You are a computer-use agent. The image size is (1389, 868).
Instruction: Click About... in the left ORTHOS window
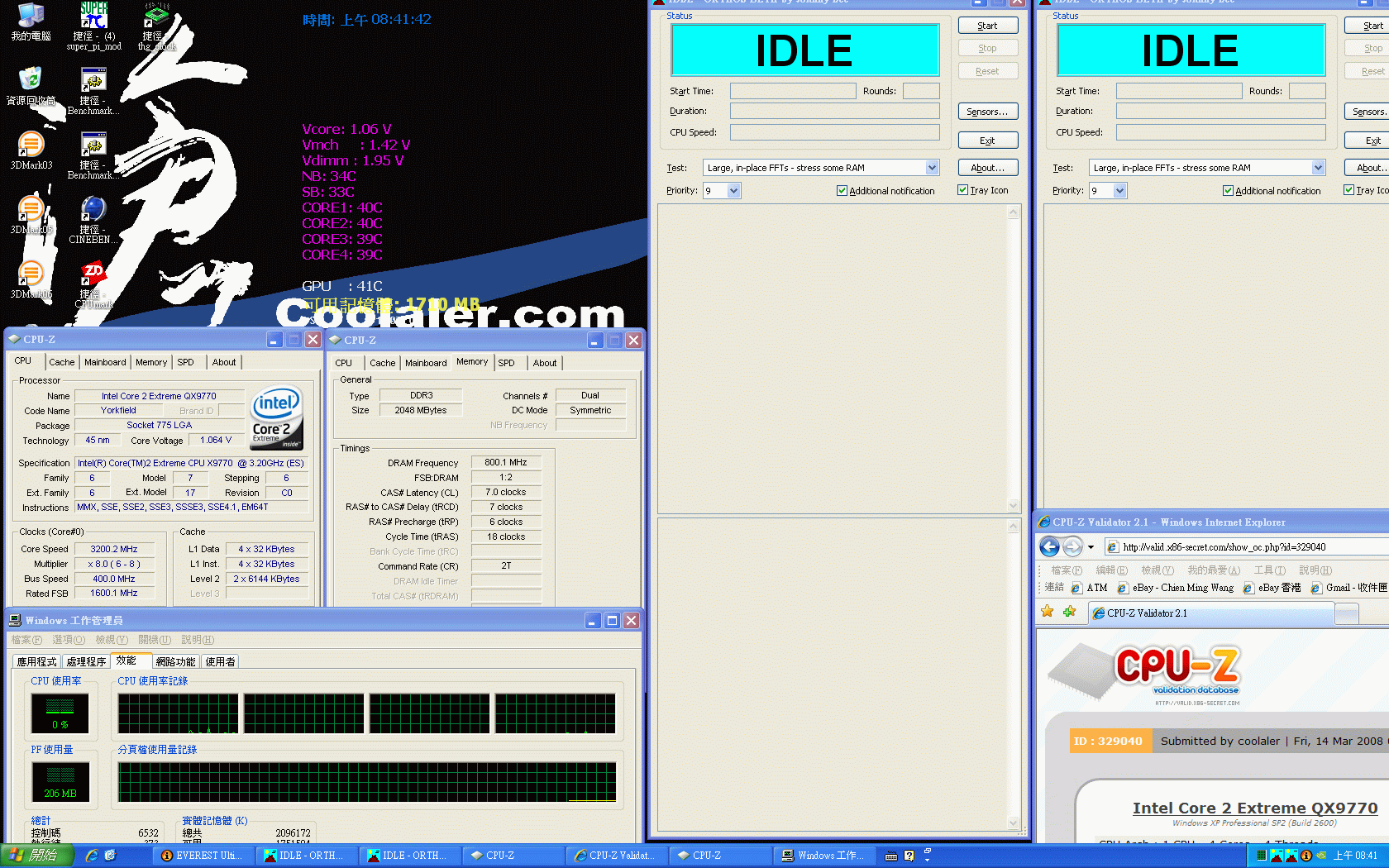point(987,168)
